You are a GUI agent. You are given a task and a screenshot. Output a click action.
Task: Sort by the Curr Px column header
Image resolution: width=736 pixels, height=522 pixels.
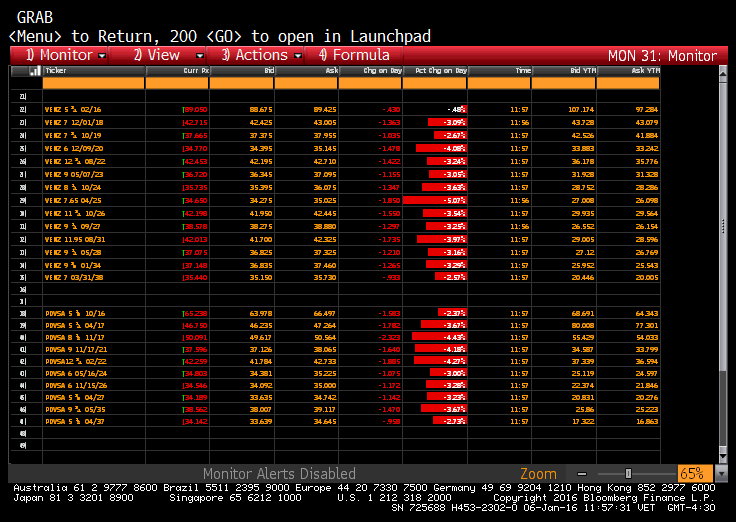coord(177,71)
